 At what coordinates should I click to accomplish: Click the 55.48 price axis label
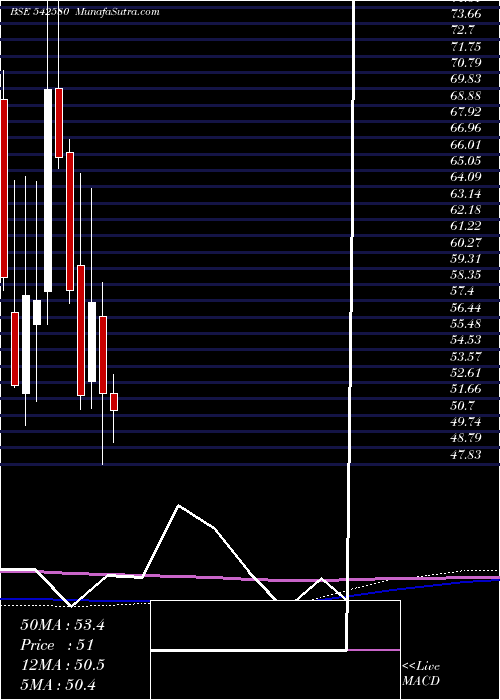(x=466, y=325)
